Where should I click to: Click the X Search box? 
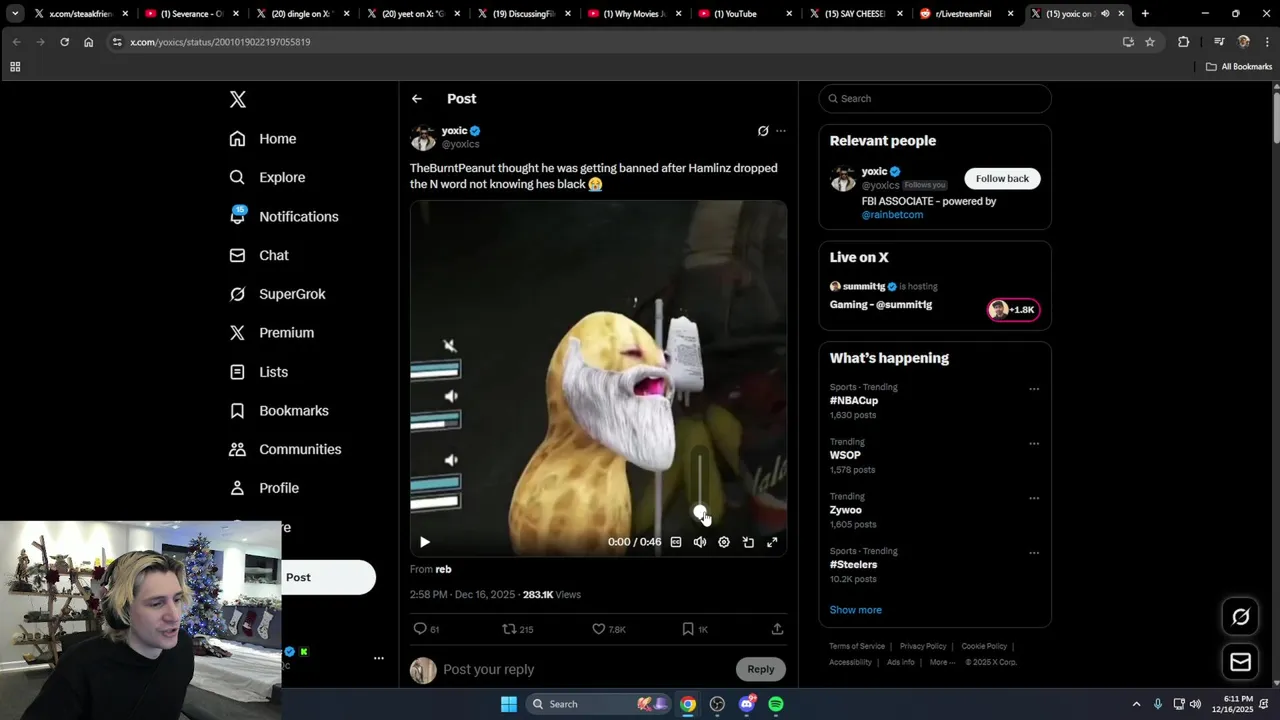pos(935,98)
